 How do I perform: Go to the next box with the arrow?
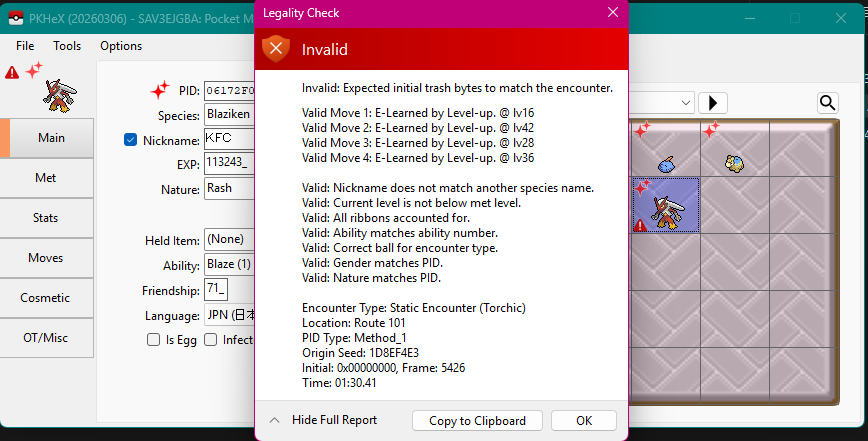(712, 103)
